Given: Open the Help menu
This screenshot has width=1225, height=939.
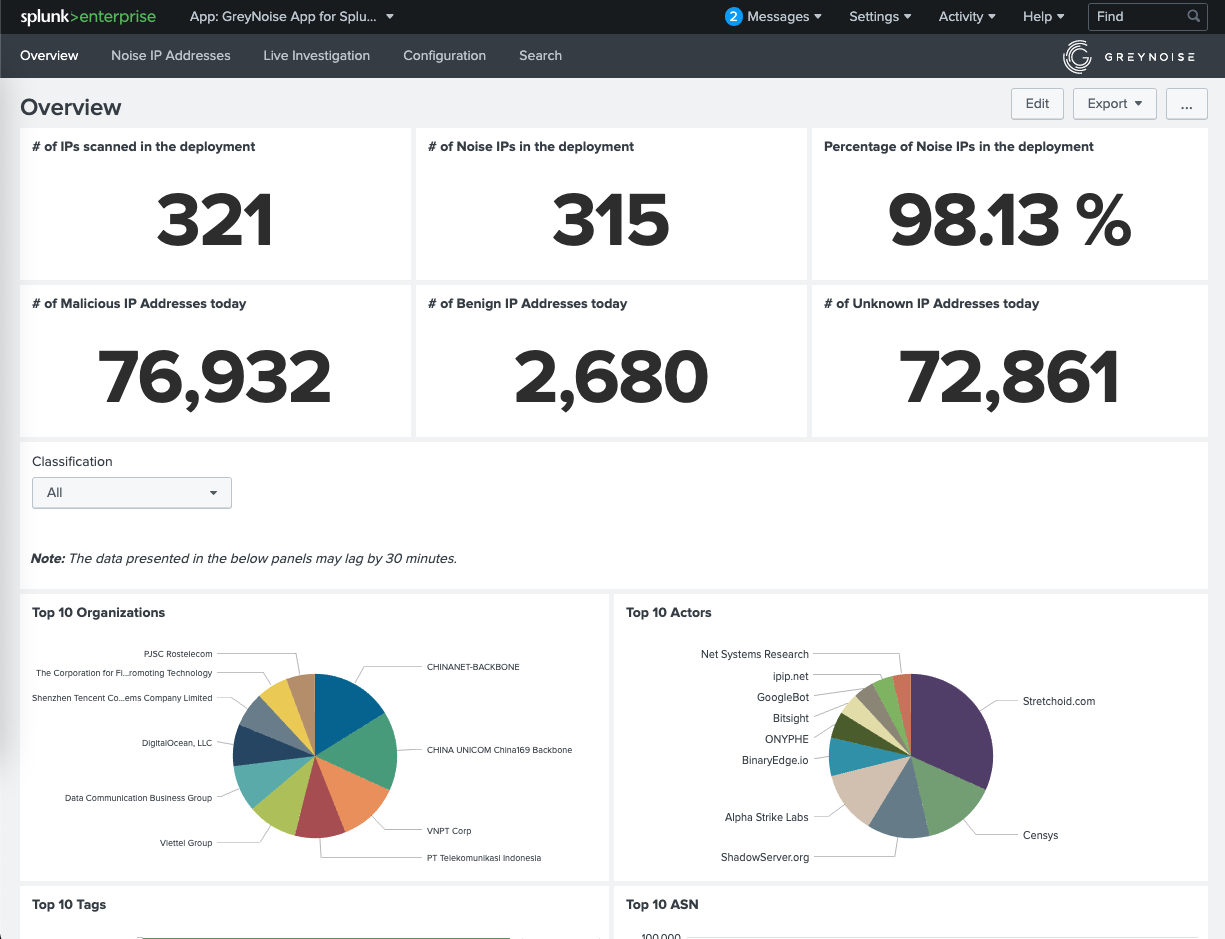Looking at the screenshot, I should tap(1043, 16).
